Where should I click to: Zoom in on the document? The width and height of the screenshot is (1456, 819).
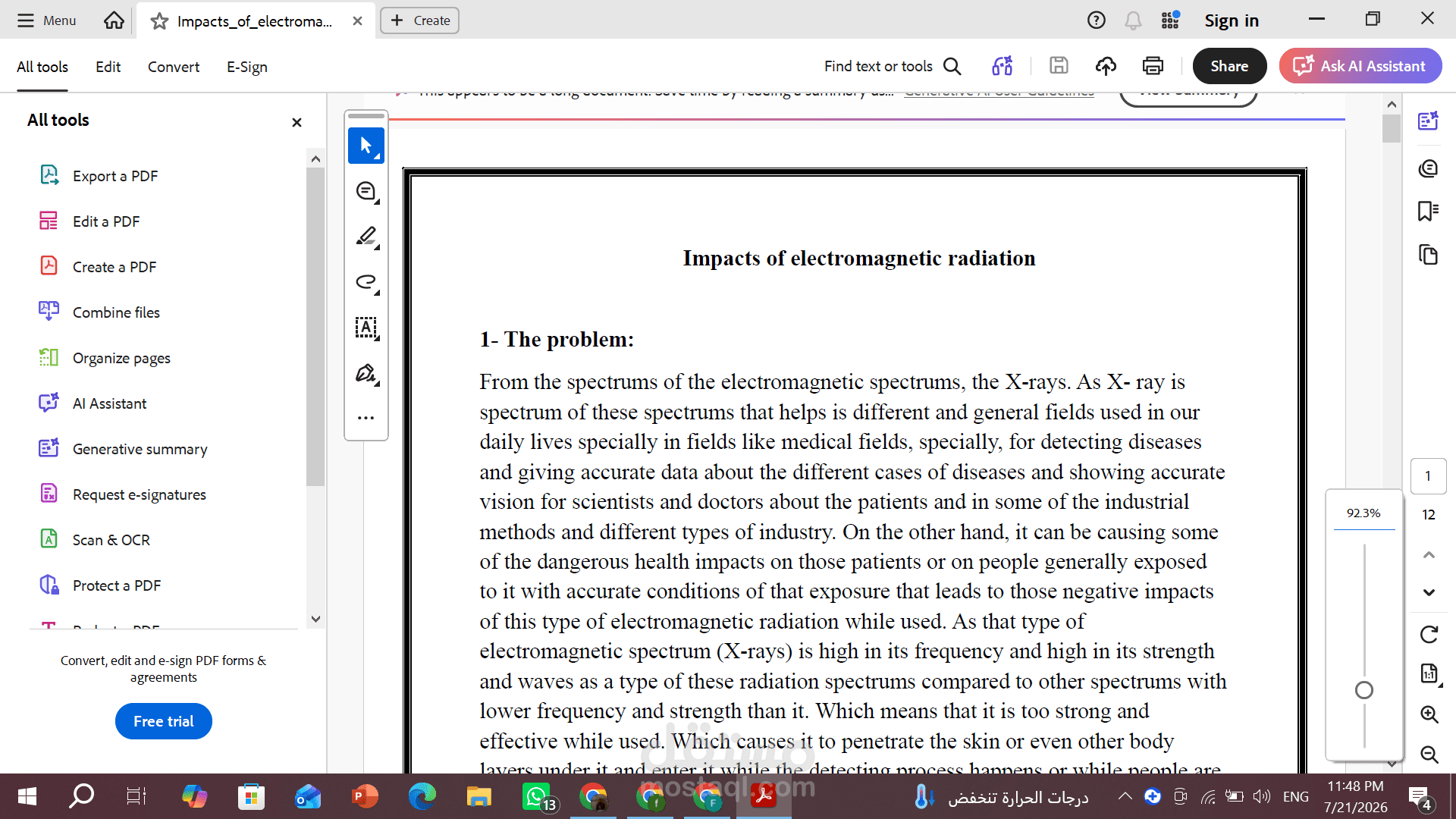1429,714
